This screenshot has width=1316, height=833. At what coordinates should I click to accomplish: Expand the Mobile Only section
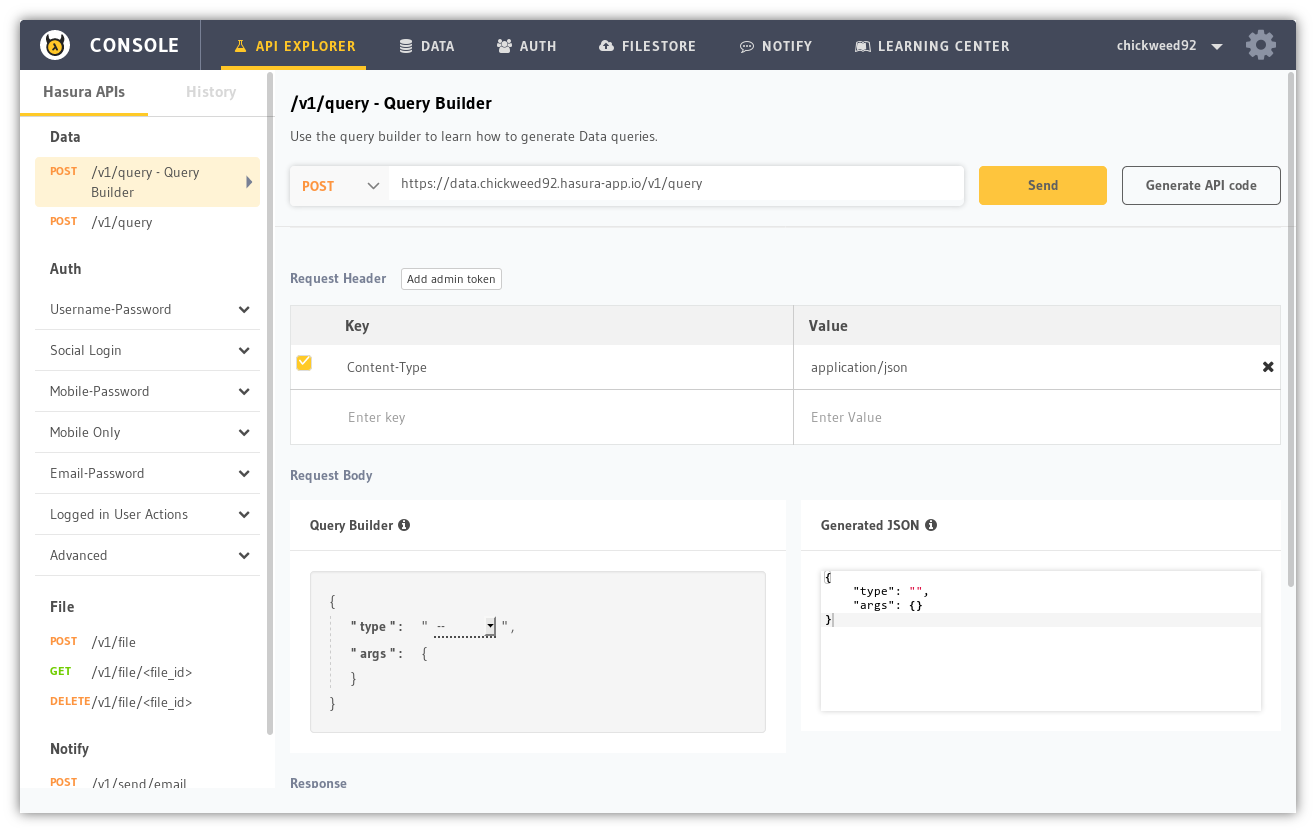(x=147, y=432)
